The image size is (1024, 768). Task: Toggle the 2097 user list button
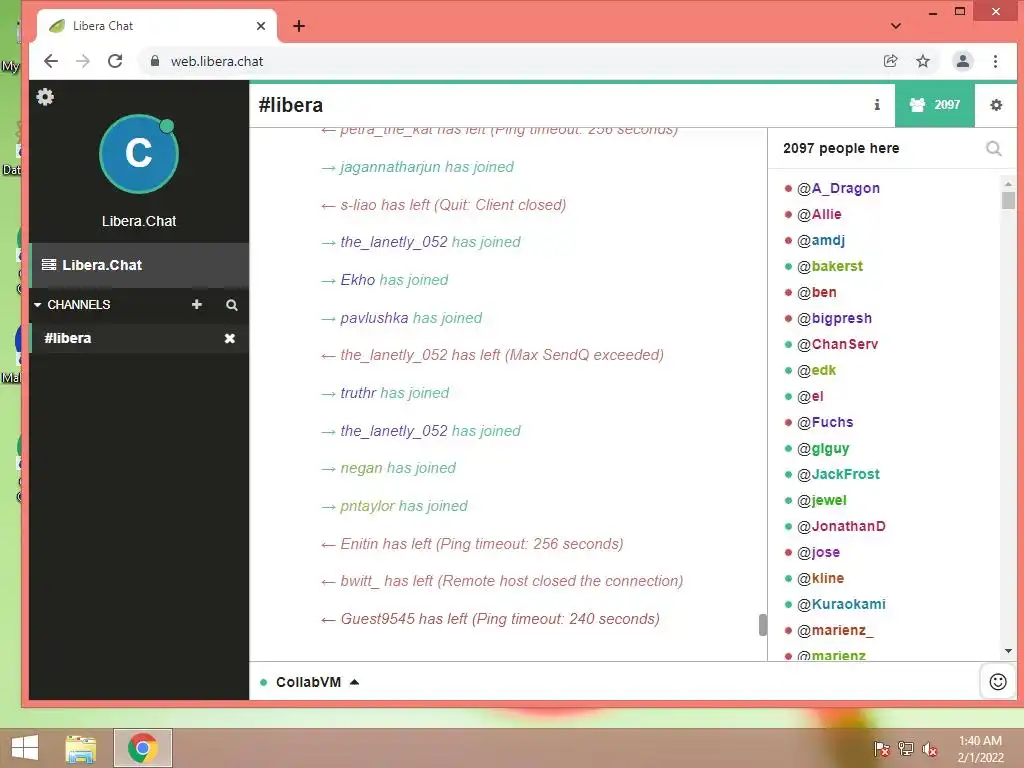point(935,104)
